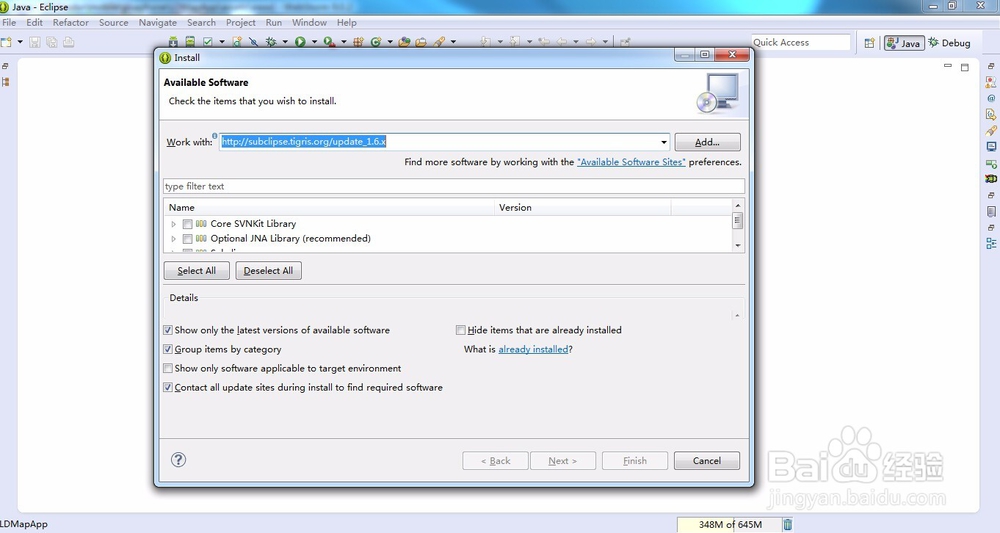Open the Console view sidebar icon
This screenshot has width=1000, height=533.
[990, 147]
